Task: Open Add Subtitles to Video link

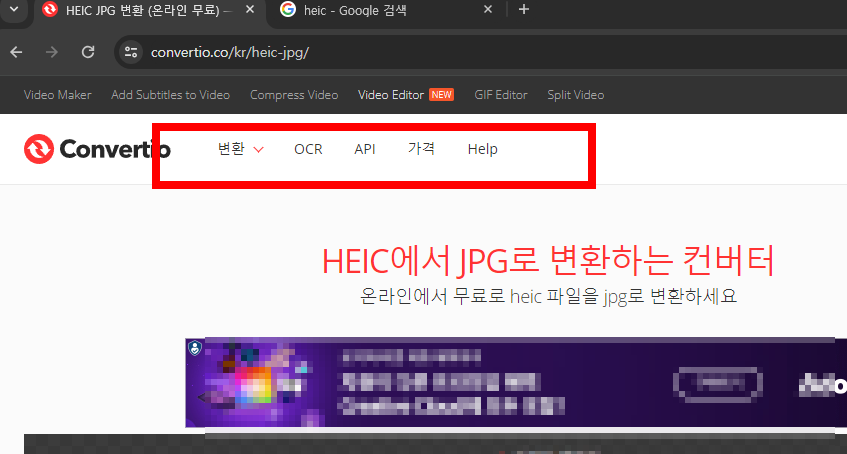Action: 171,95
